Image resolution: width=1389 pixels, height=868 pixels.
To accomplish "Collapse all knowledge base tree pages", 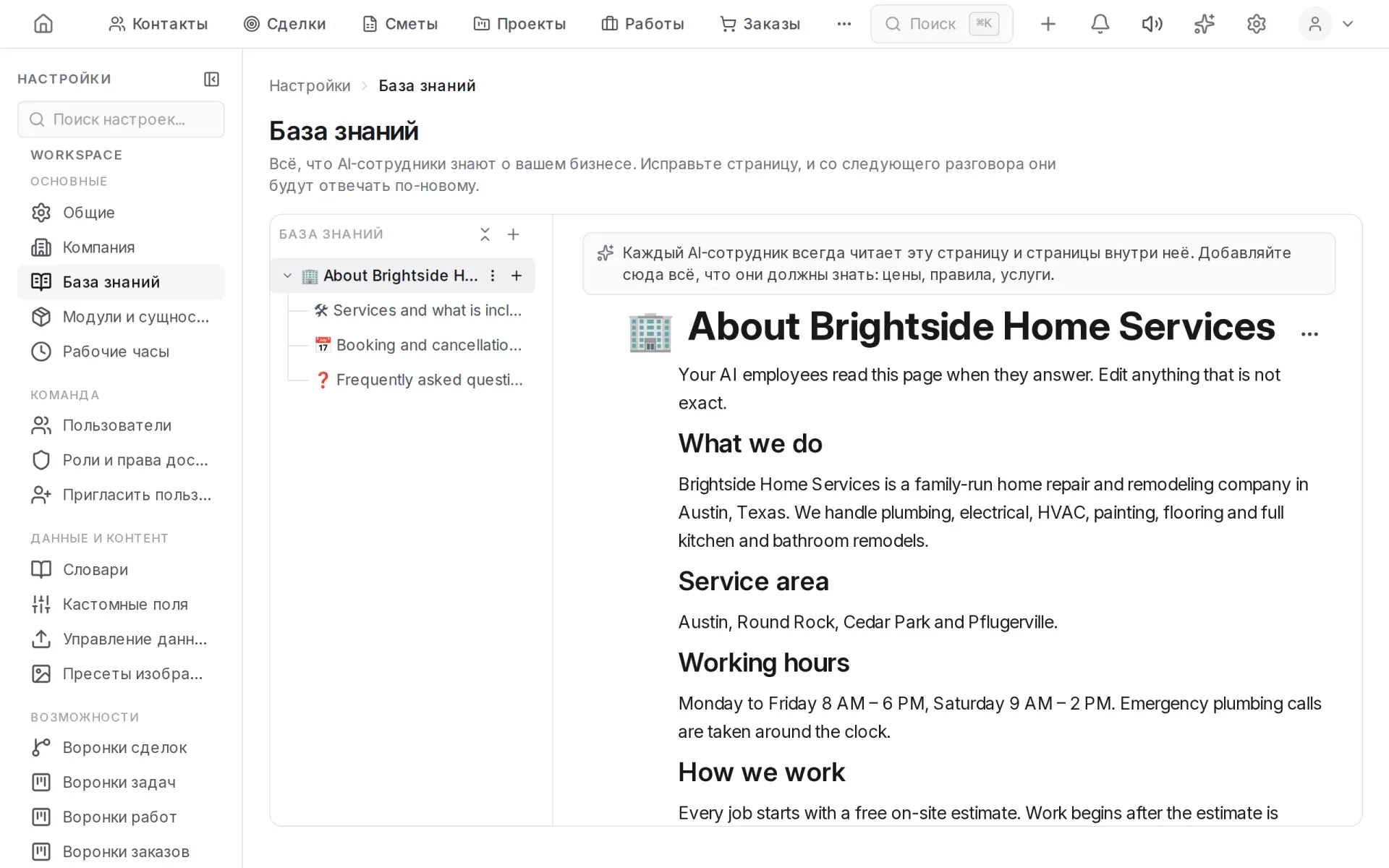I will (x=485, y=234).
